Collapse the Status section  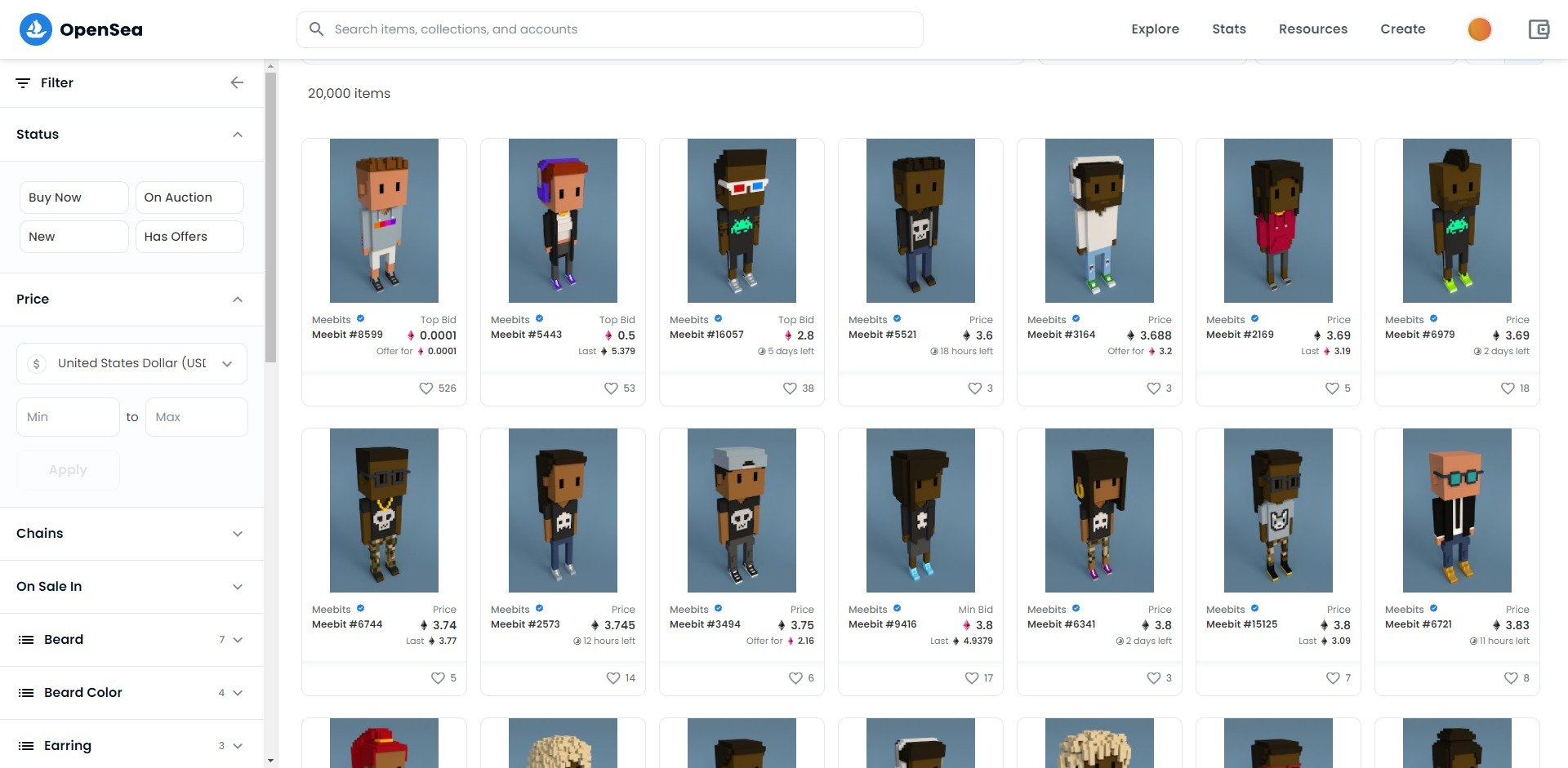(x=238, y=135)
